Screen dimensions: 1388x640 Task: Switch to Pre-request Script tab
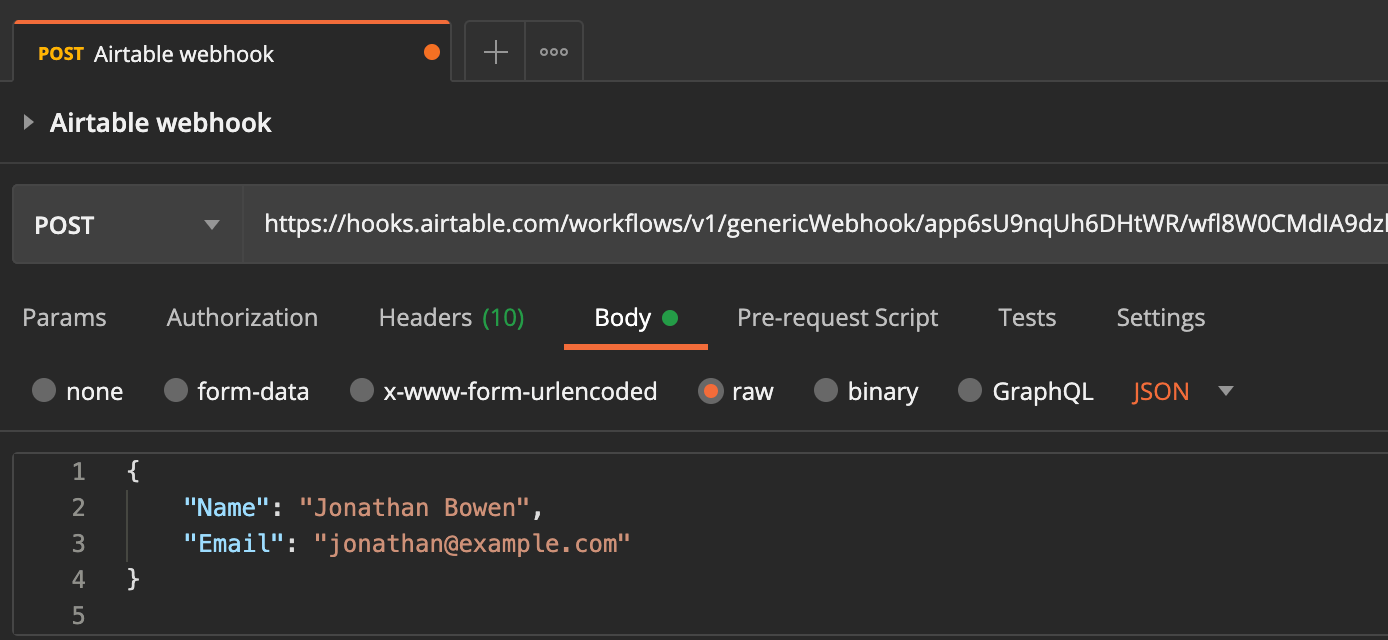tap(838, 318)
